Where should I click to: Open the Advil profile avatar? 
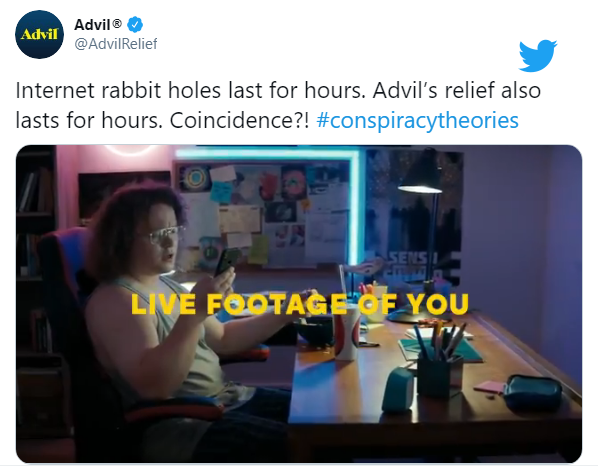click(x=39, y=34)
